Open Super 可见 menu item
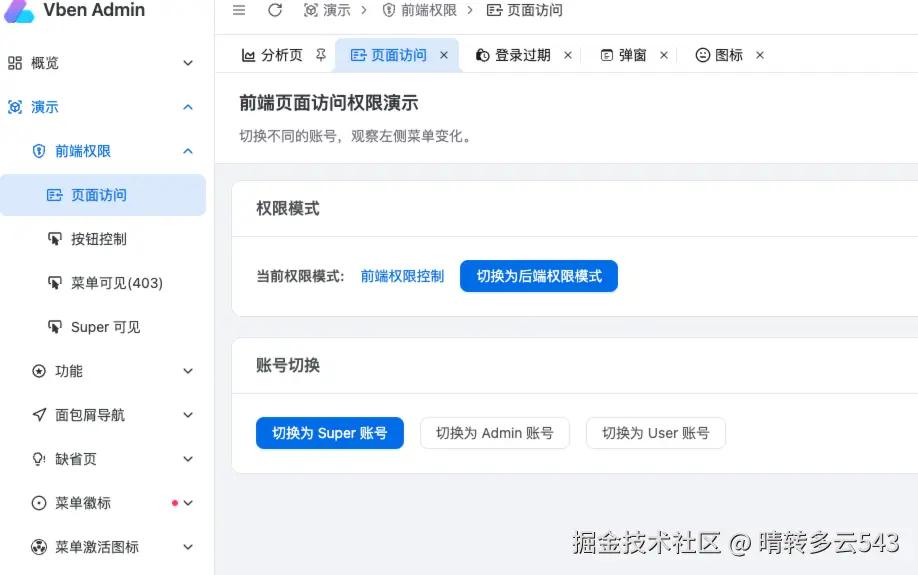This screenshot has width=918, height=575. (103, 327)
